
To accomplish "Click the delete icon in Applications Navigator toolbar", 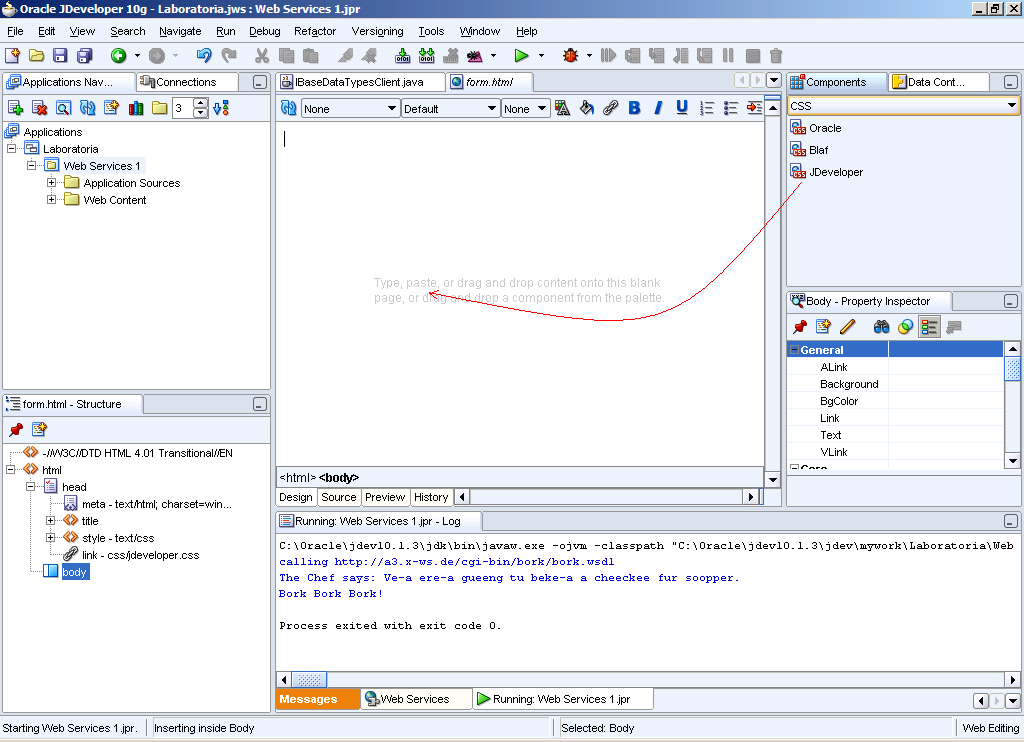I will [x=39, y=108].
